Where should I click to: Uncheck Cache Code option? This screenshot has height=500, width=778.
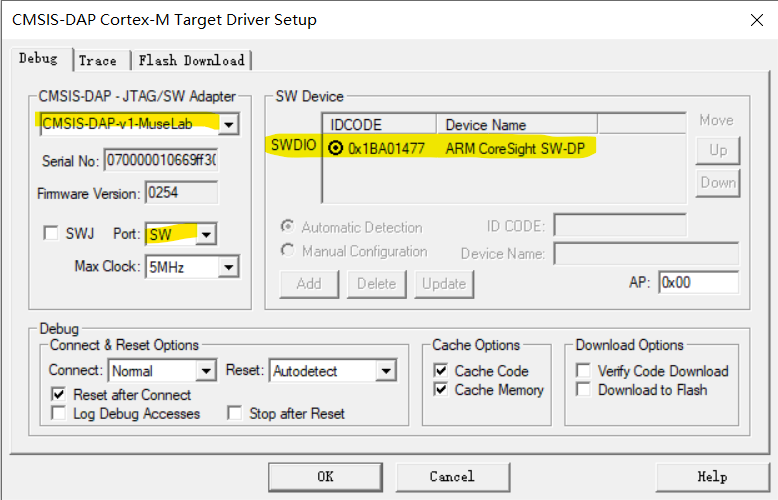coord(441,371)
